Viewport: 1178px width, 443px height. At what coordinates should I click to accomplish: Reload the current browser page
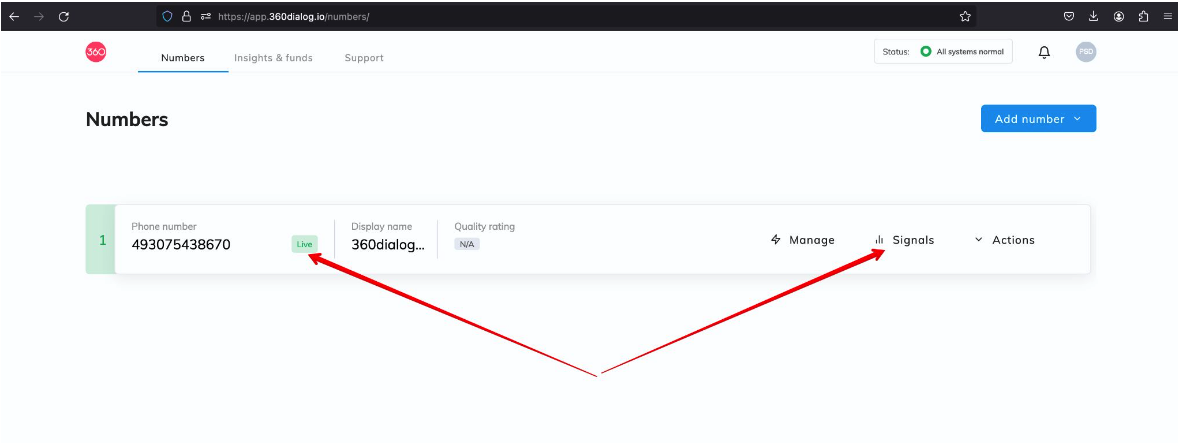(x=64, y=17)
